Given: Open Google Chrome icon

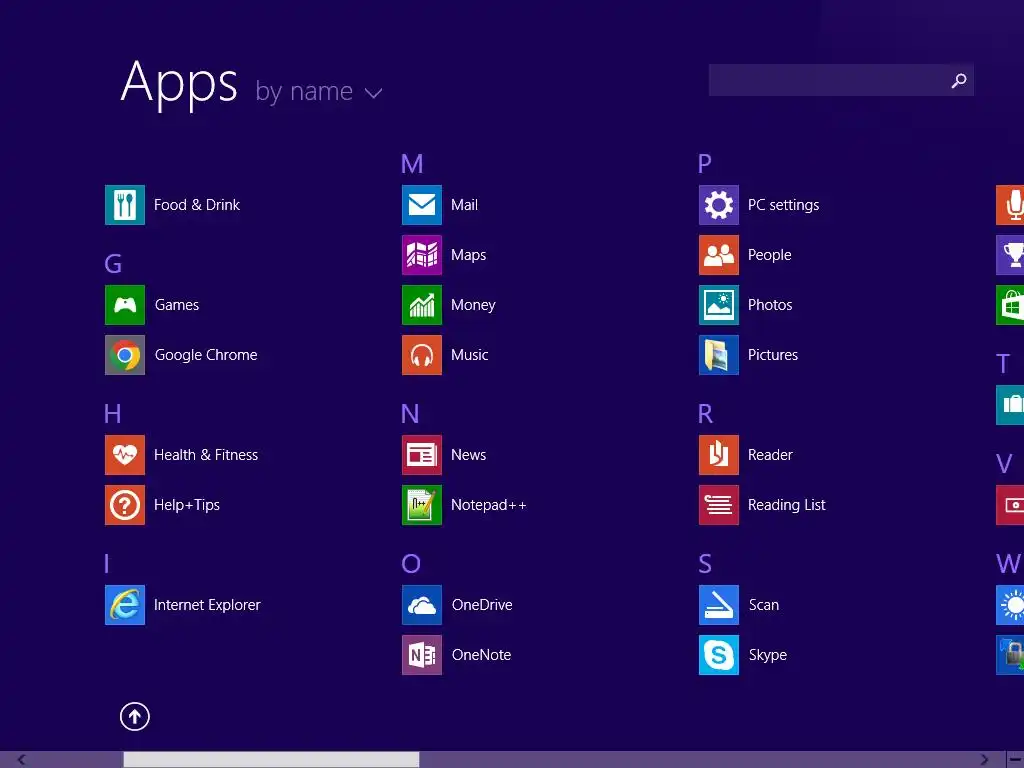Looking at the screenshot, I should coord(125,355).
